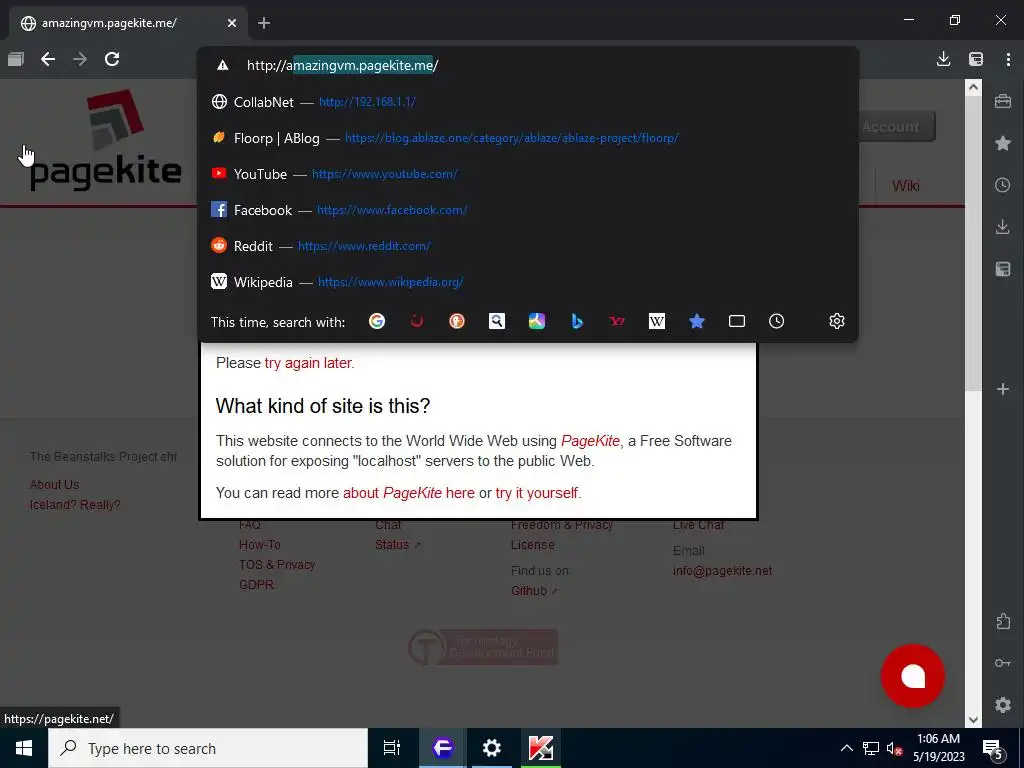Image resolution: width=1024 pixels, height=768 pixels.
Task: Click the tab list icon left of back
Action: pos(16,59)
